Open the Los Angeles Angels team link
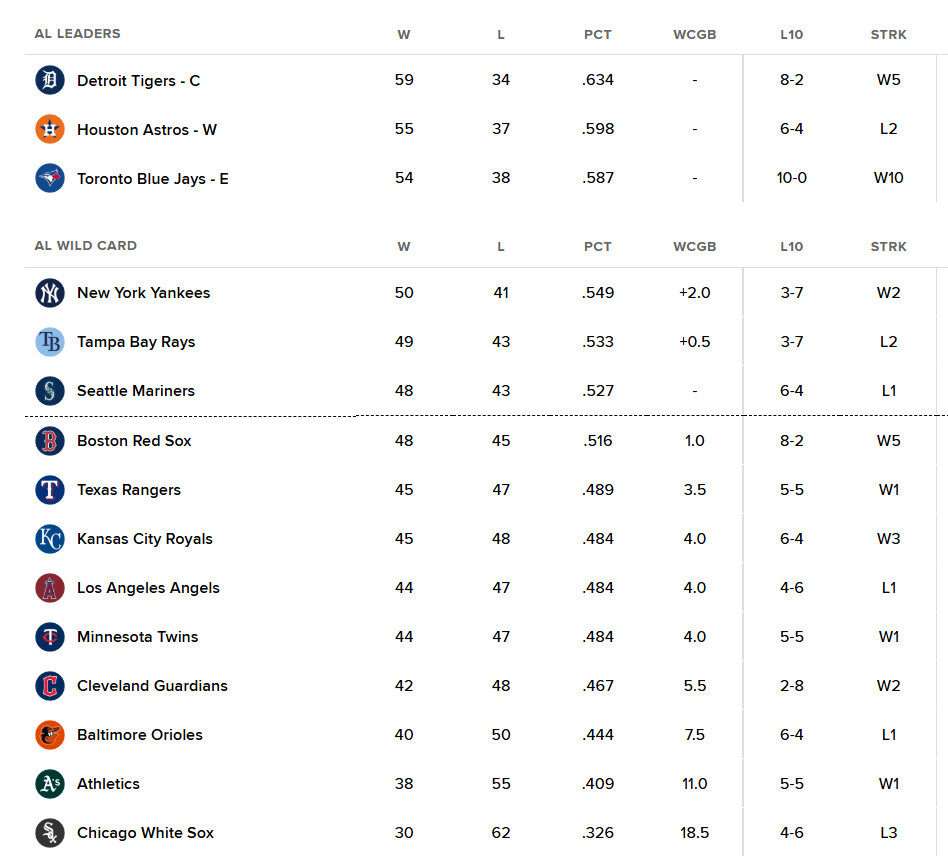 [148, 588]
